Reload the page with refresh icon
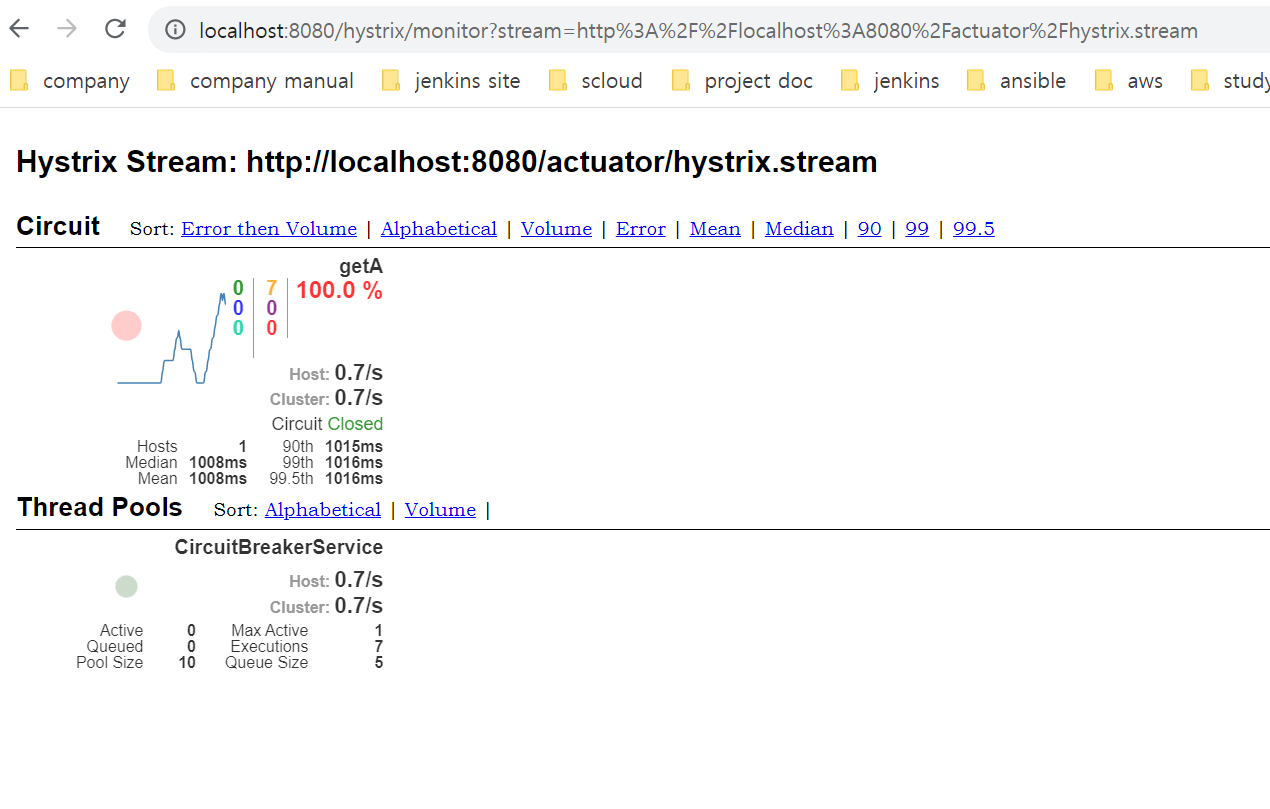This screenshot has width=1270, height=809. click(116, 29)
